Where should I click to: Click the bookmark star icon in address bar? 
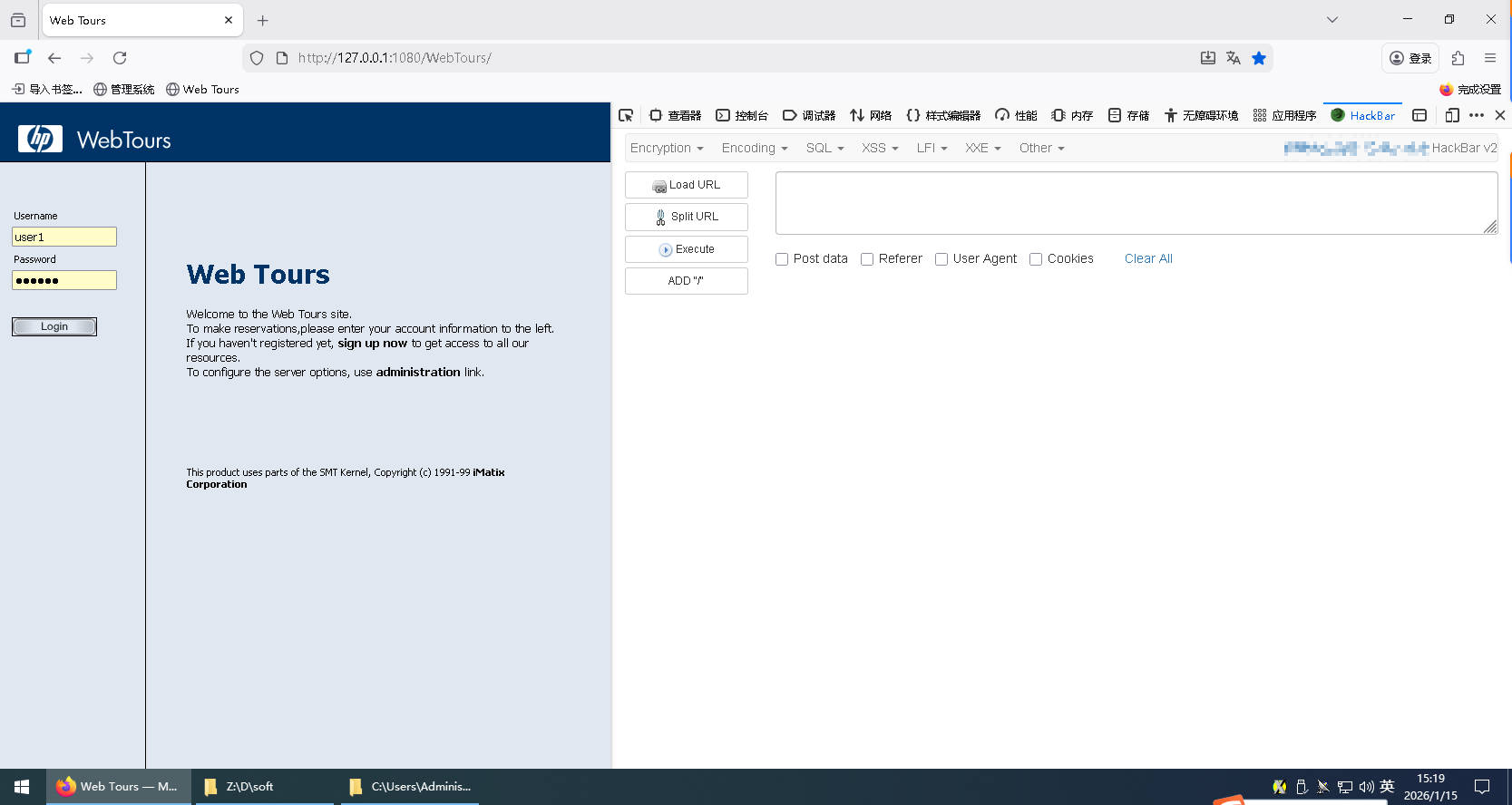pos(1259,58)
